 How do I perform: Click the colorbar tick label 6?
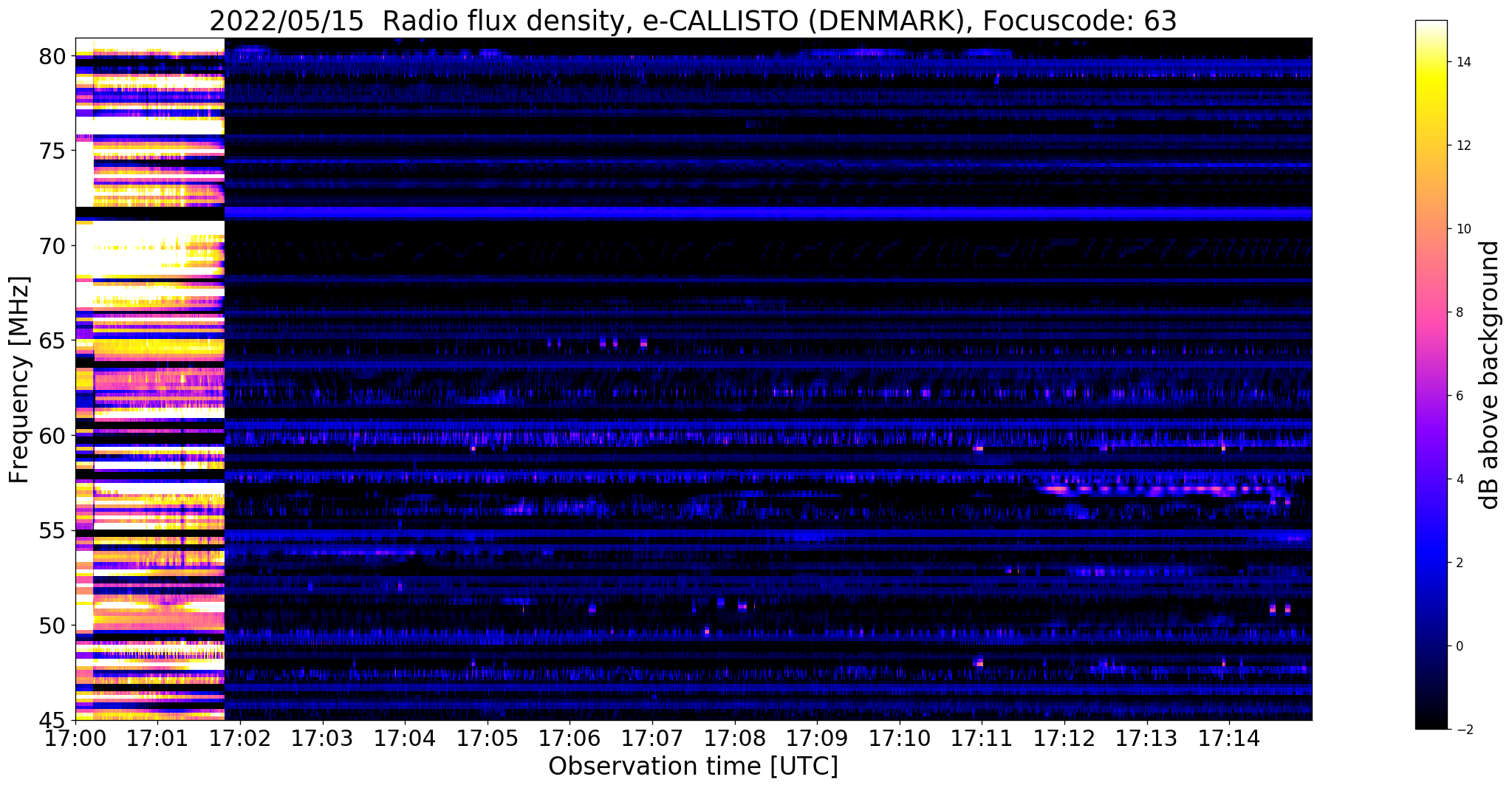click(1458, 396)
